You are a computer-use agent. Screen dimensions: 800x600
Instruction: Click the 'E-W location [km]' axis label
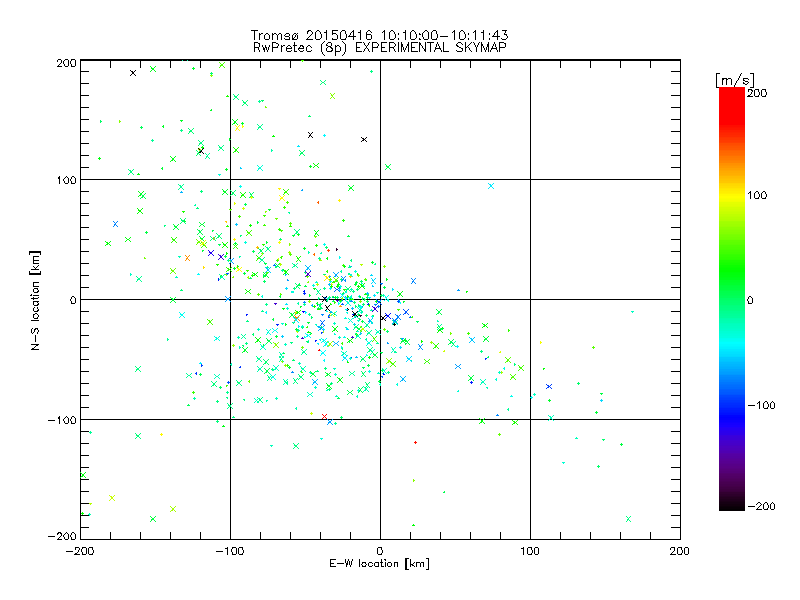pyautogui.click(x=379, y=564)
